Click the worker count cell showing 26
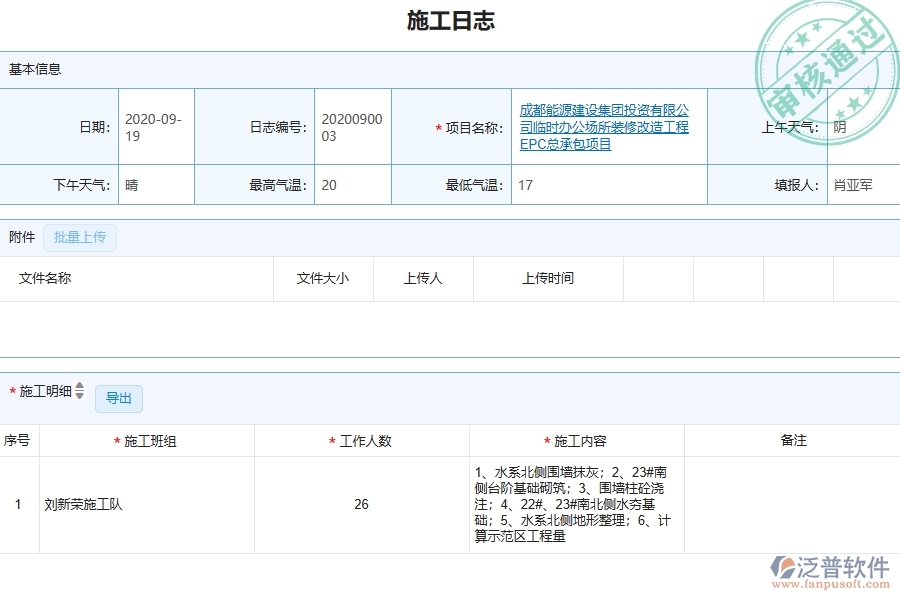This screenshot has width=900, height=600. click(361, 504)
